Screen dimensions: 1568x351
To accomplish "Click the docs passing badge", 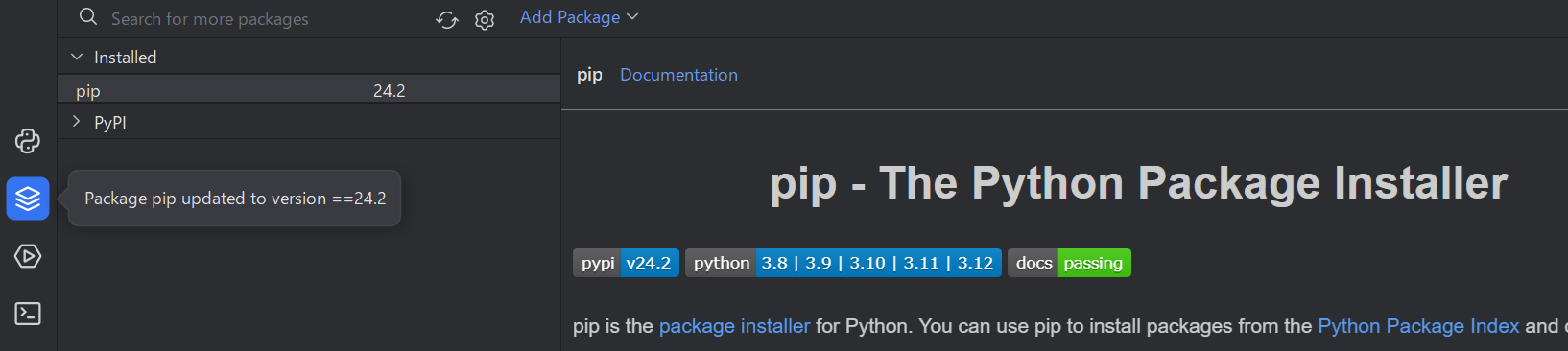I will coord(1069,263).
